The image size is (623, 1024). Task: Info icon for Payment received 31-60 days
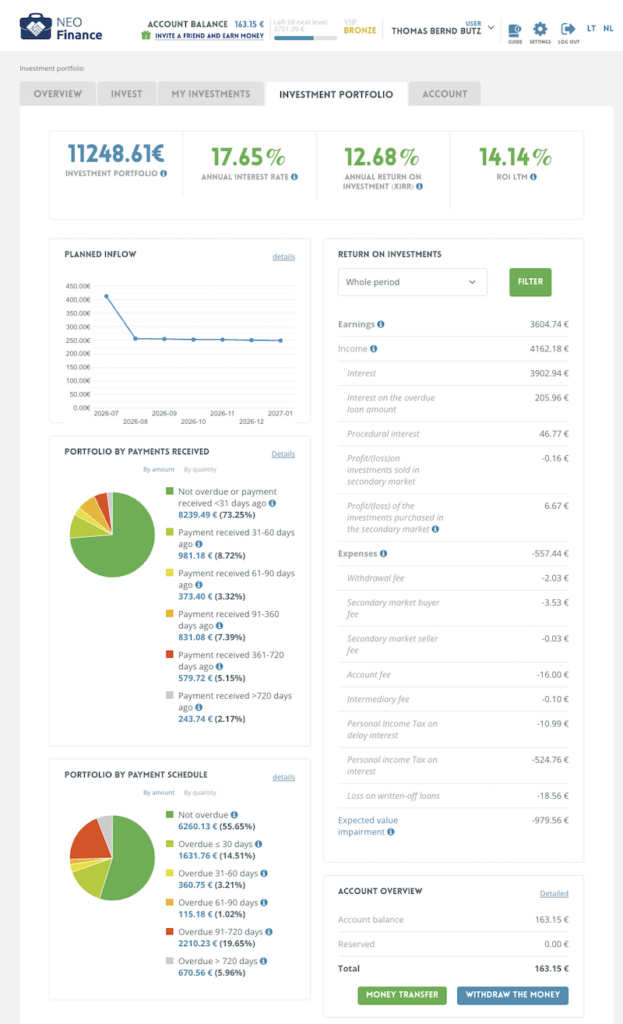click(199, 544)
